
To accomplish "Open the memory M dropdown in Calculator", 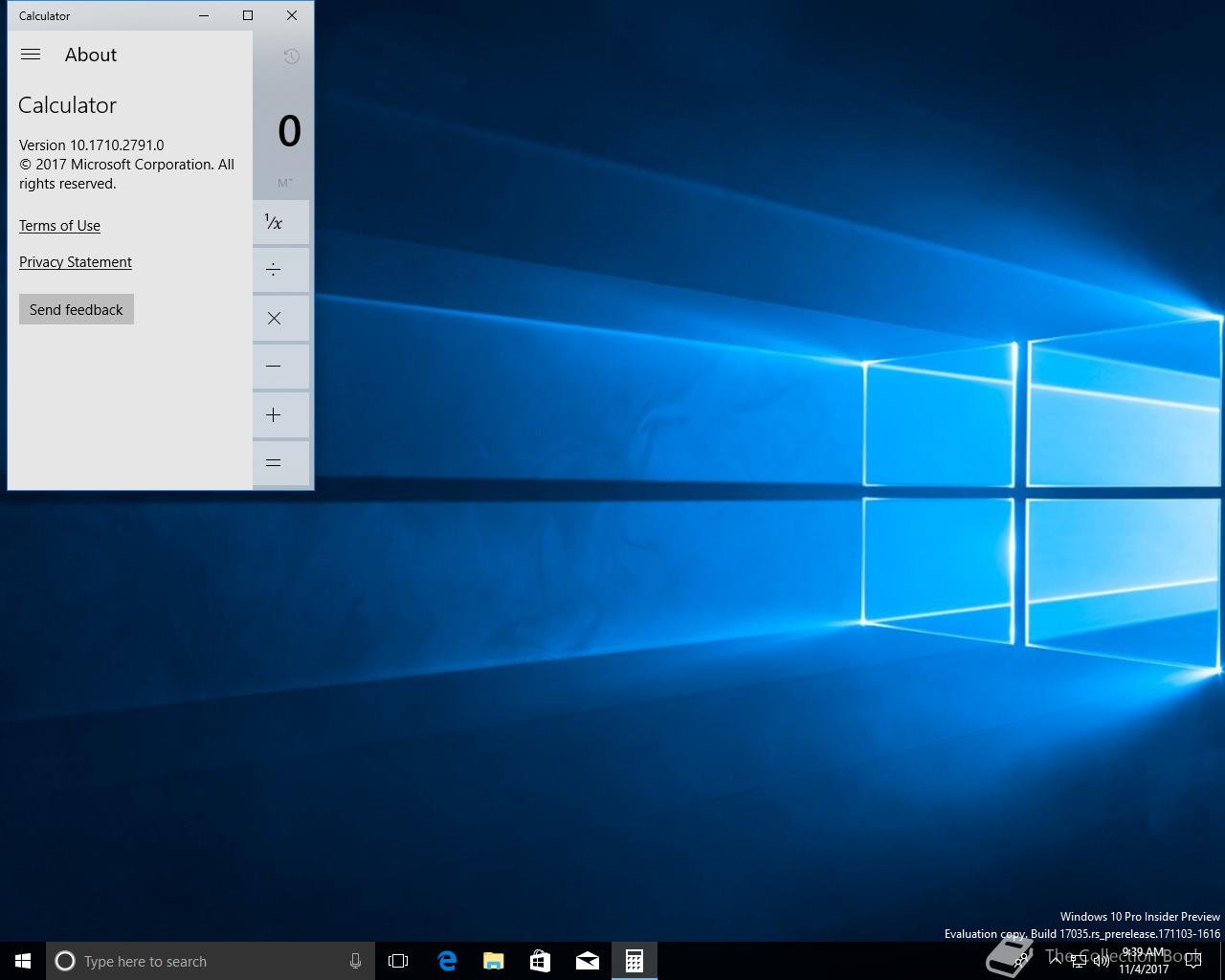I will click(x=285, y=183).
